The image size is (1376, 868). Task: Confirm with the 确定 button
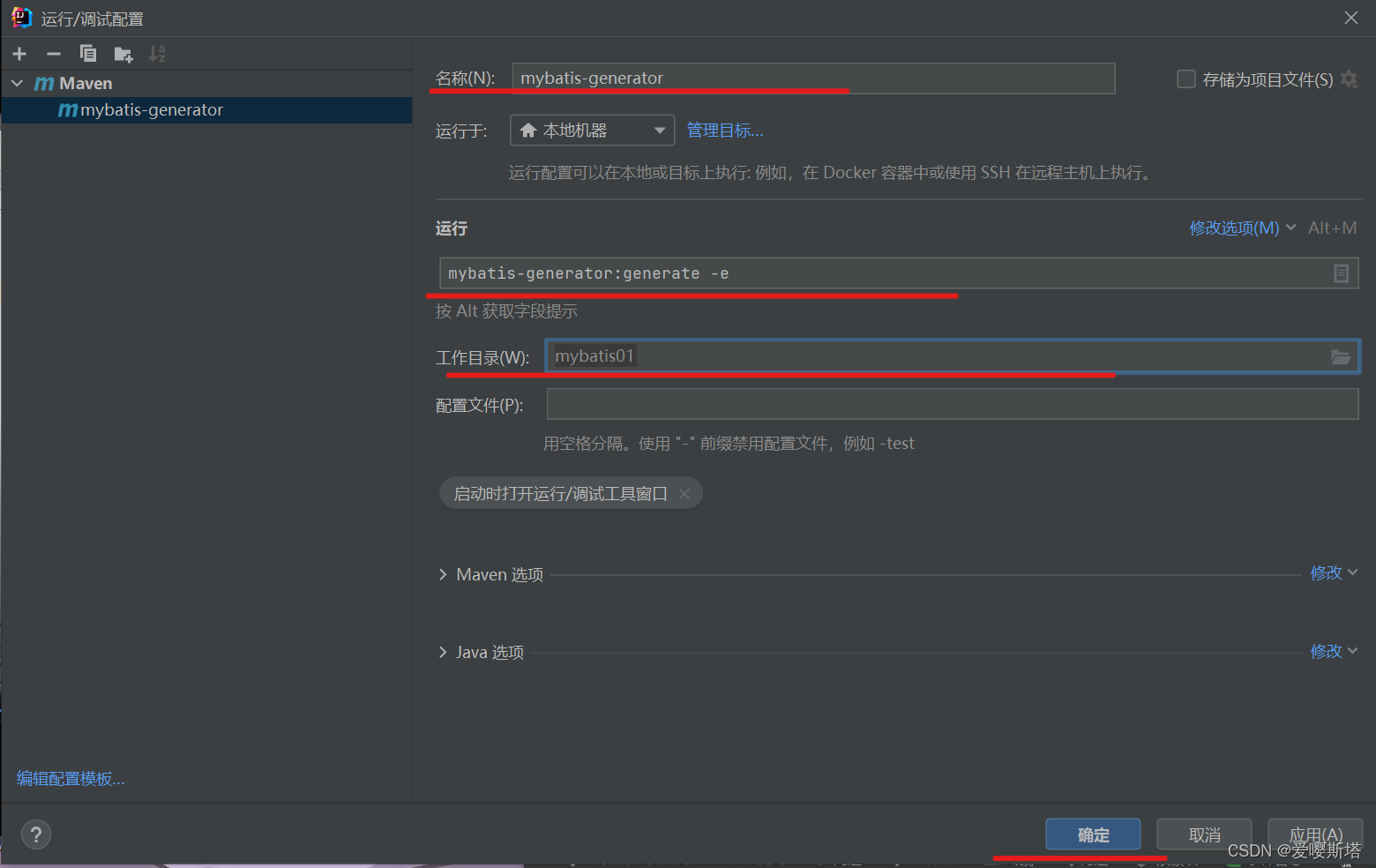1093,834
